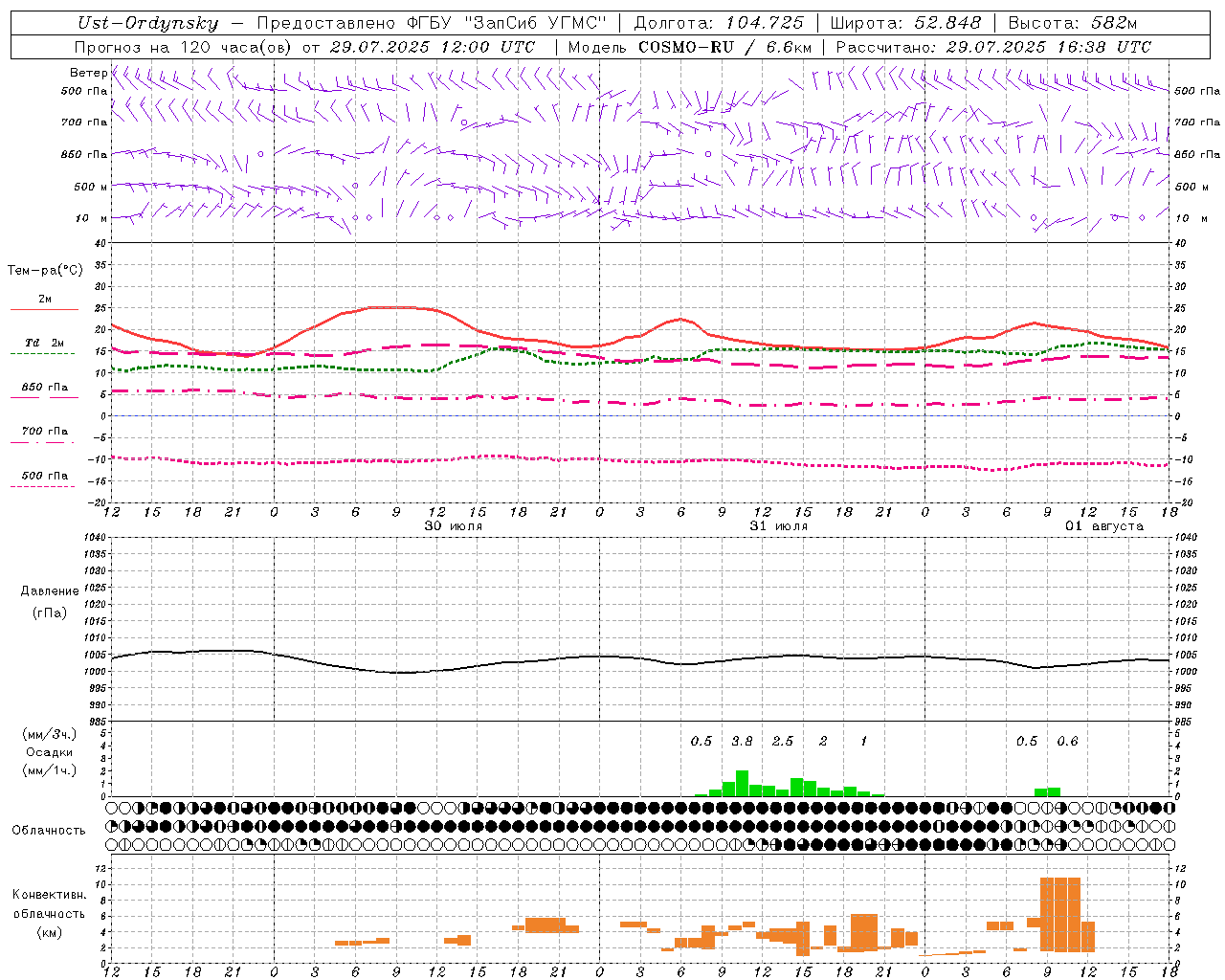Click the Осадки precipitation label
1225x980 pixels.
coord(50,752)
